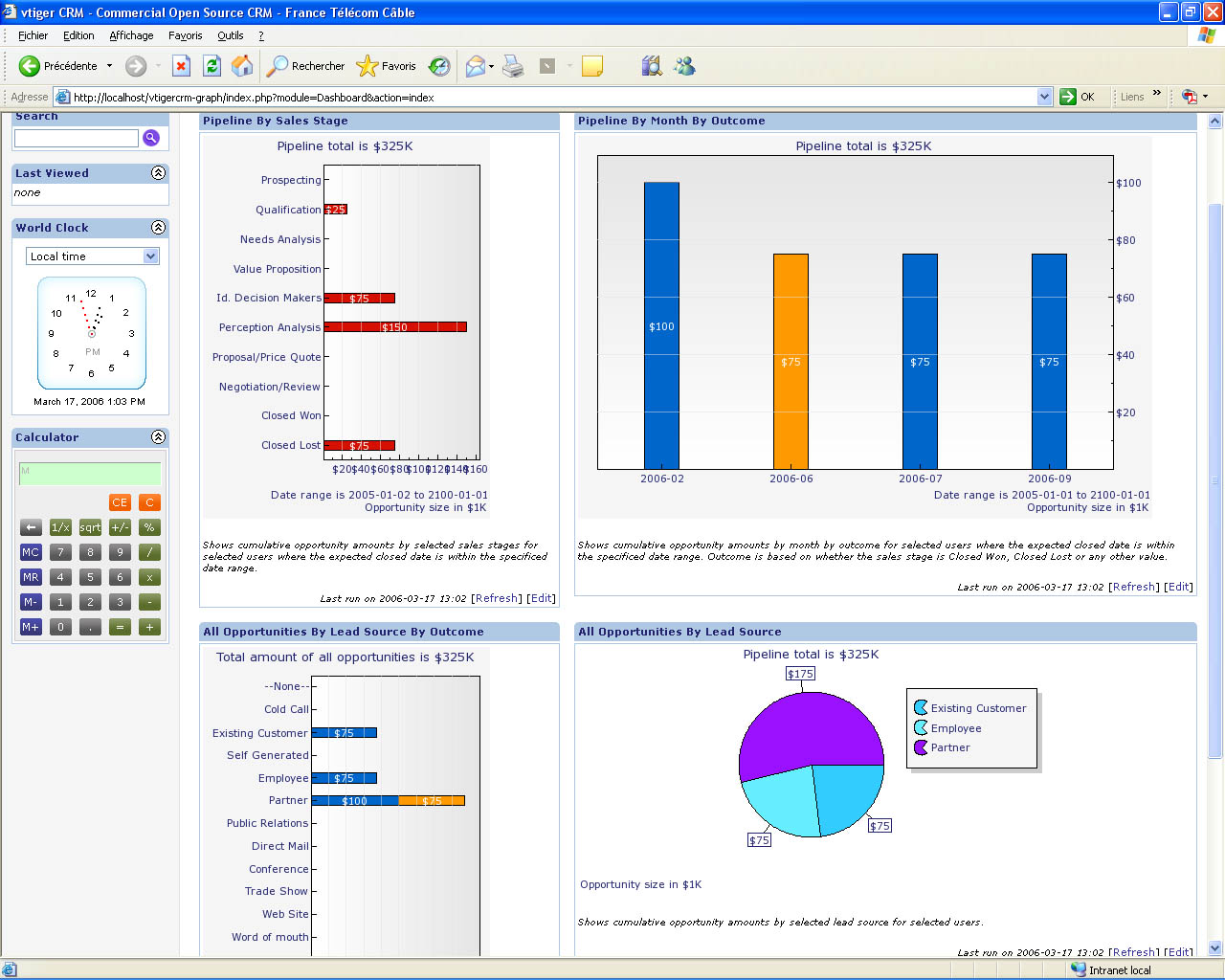Viewport: 1225px width, 980px height.
Task: Click the Forward navigation arrow icon
Action: [136, 66]
